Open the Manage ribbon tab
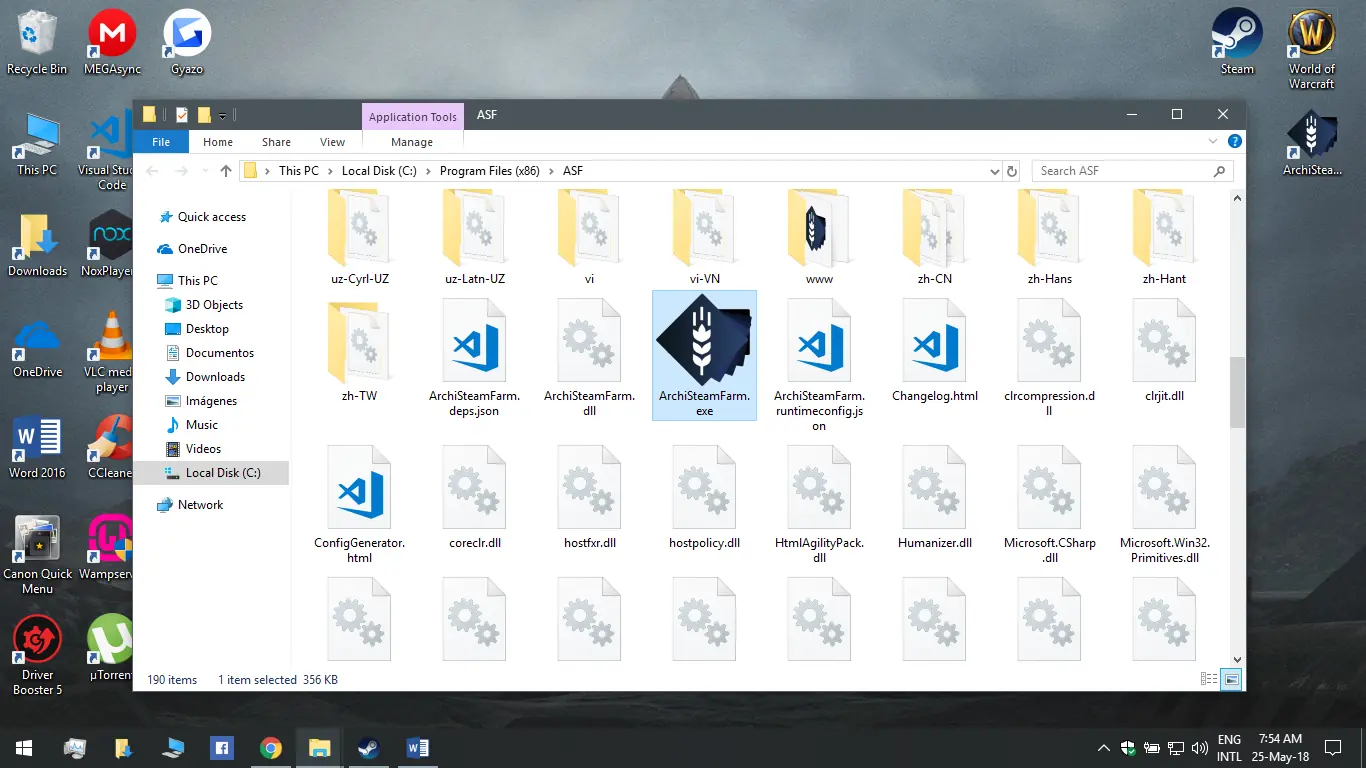Image resolution: width=1366 pixels, height=768 pixels. click(x=412, y=142)
